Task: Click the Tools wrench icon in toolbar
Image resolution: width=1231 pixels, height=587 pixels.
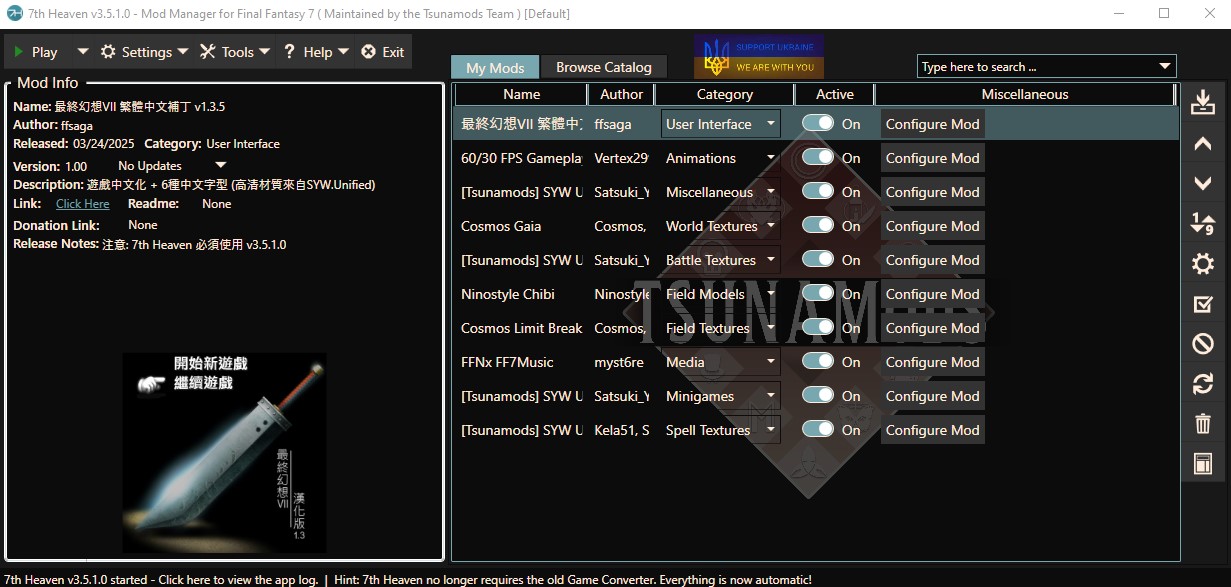Action: (x=208, y=52)
